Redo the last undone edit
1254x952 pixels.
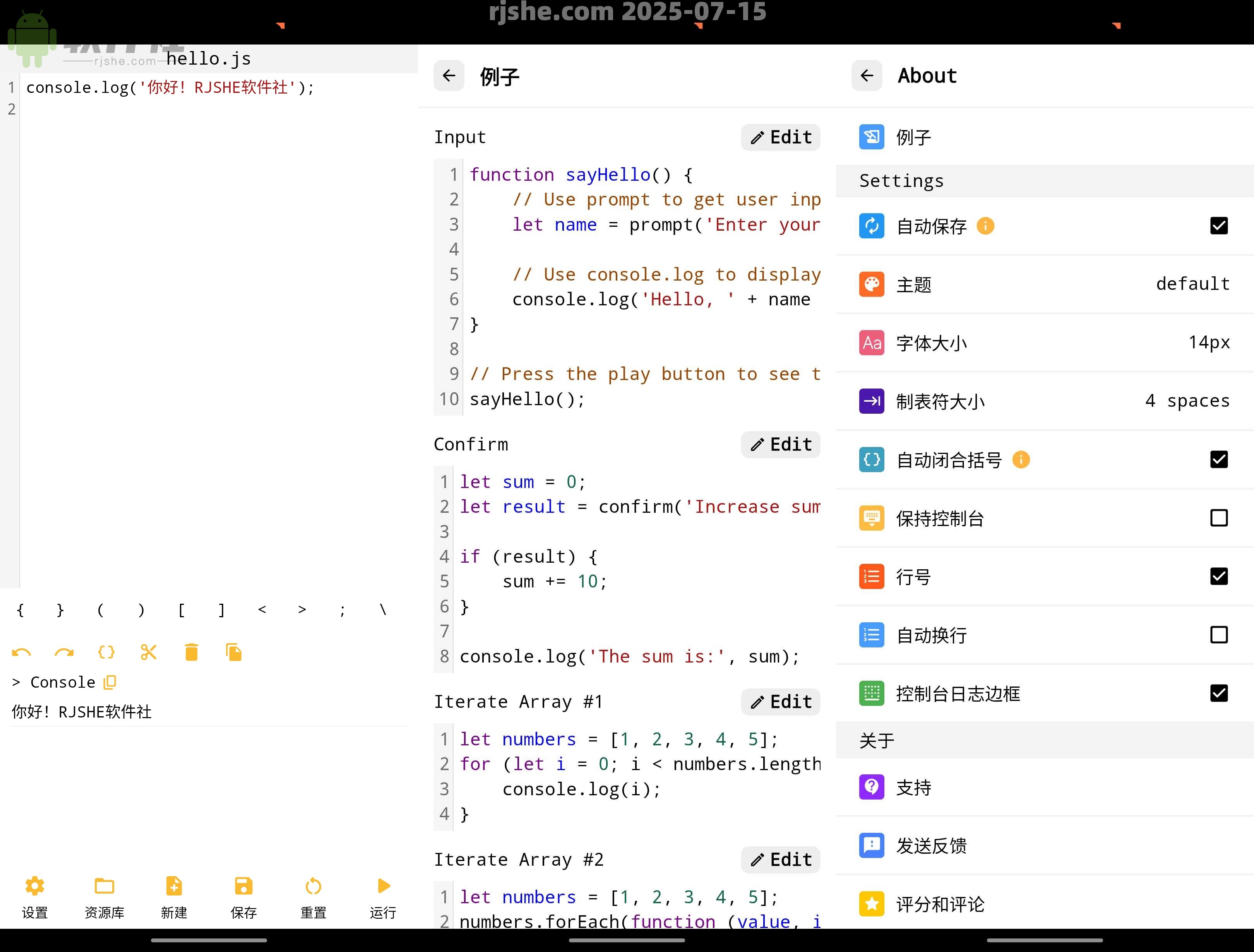[63, 652]
